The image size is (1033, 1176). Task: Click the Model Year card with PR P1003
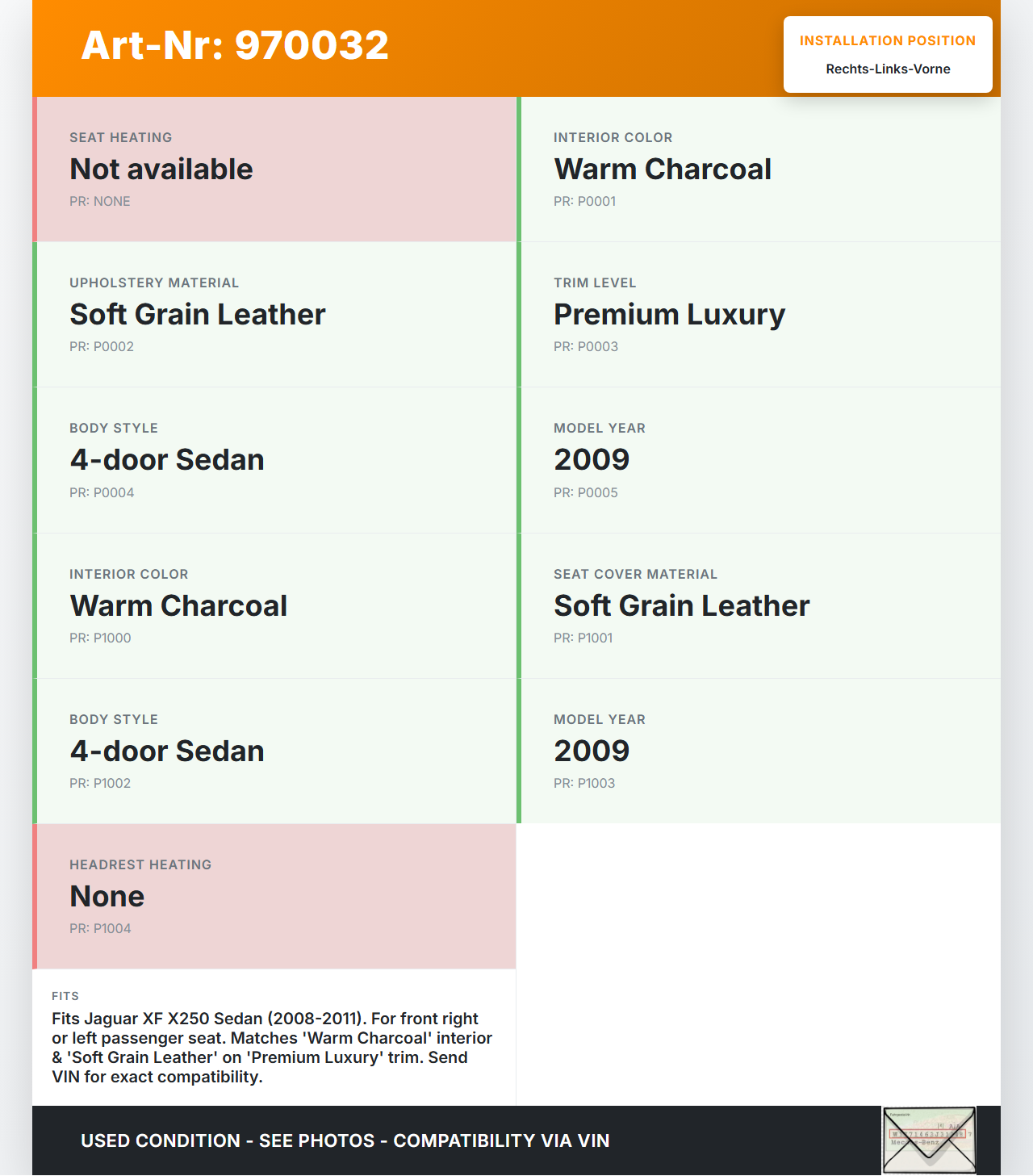click(x=759, y=751)
